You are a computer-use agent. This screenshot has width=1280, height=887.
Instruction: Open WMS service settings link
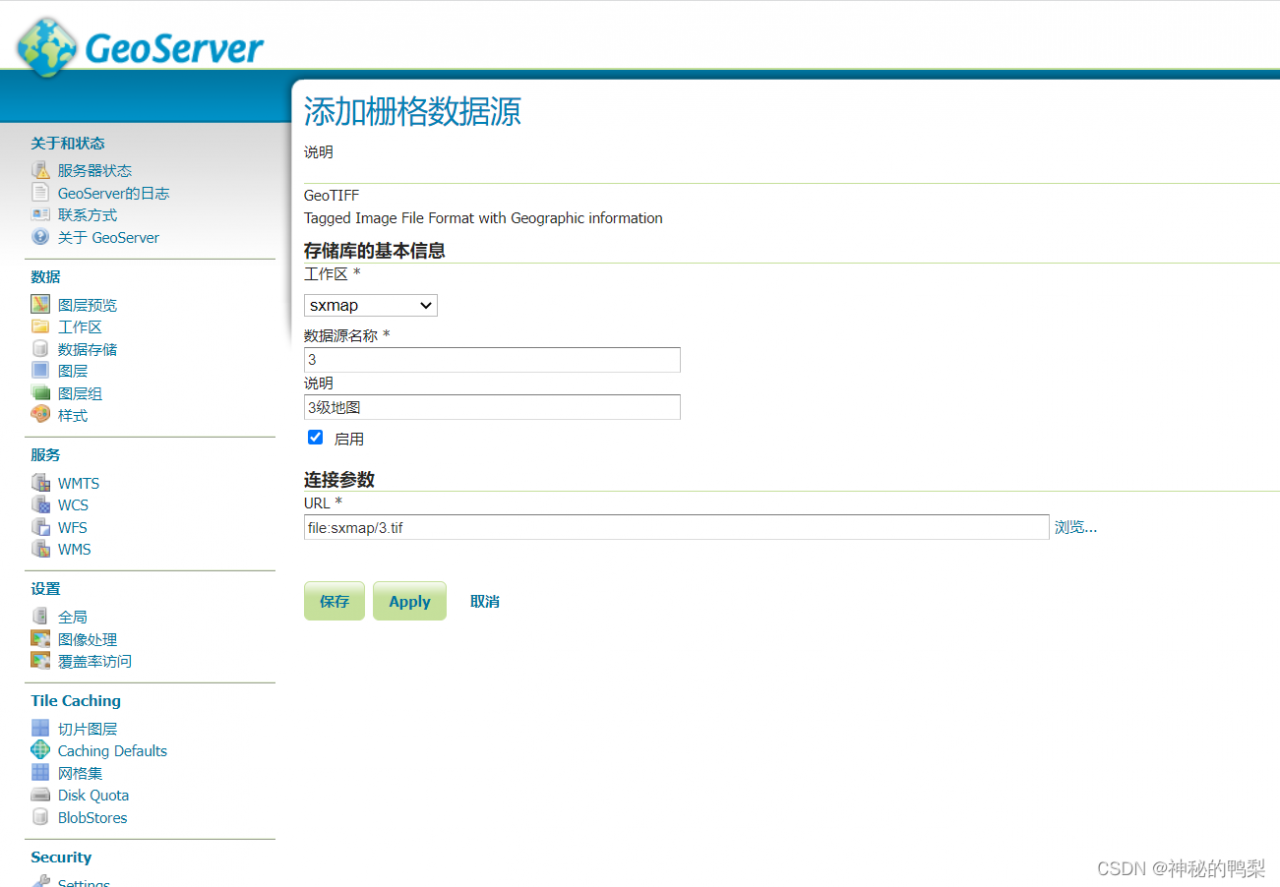pyautogui.click(x=74, y=549)
